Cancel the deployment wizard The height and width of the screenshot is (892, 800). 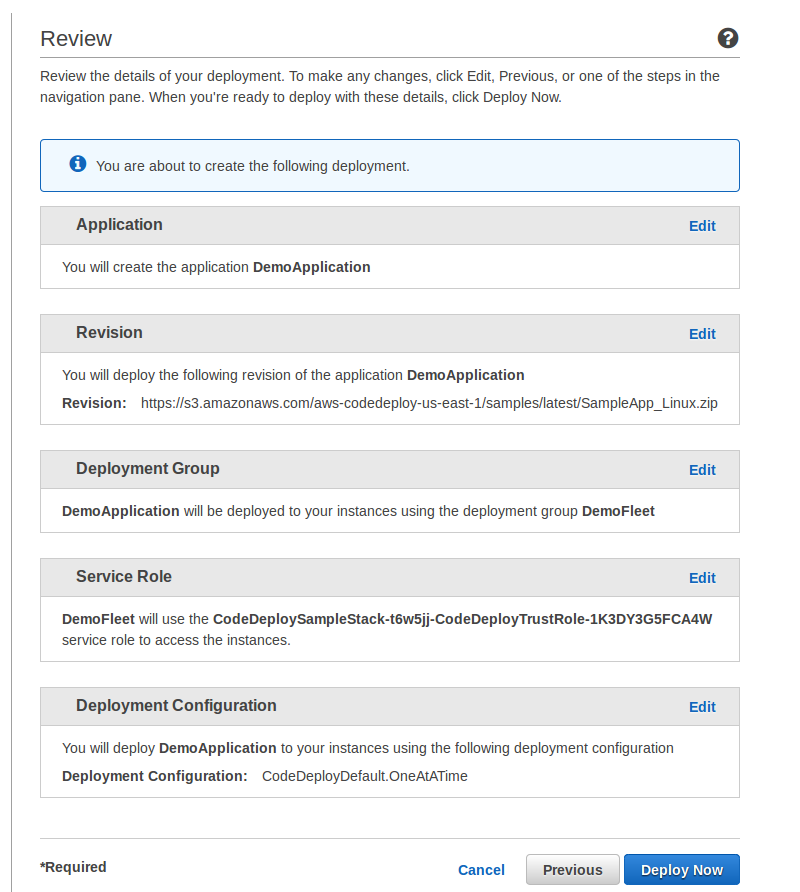481,870
